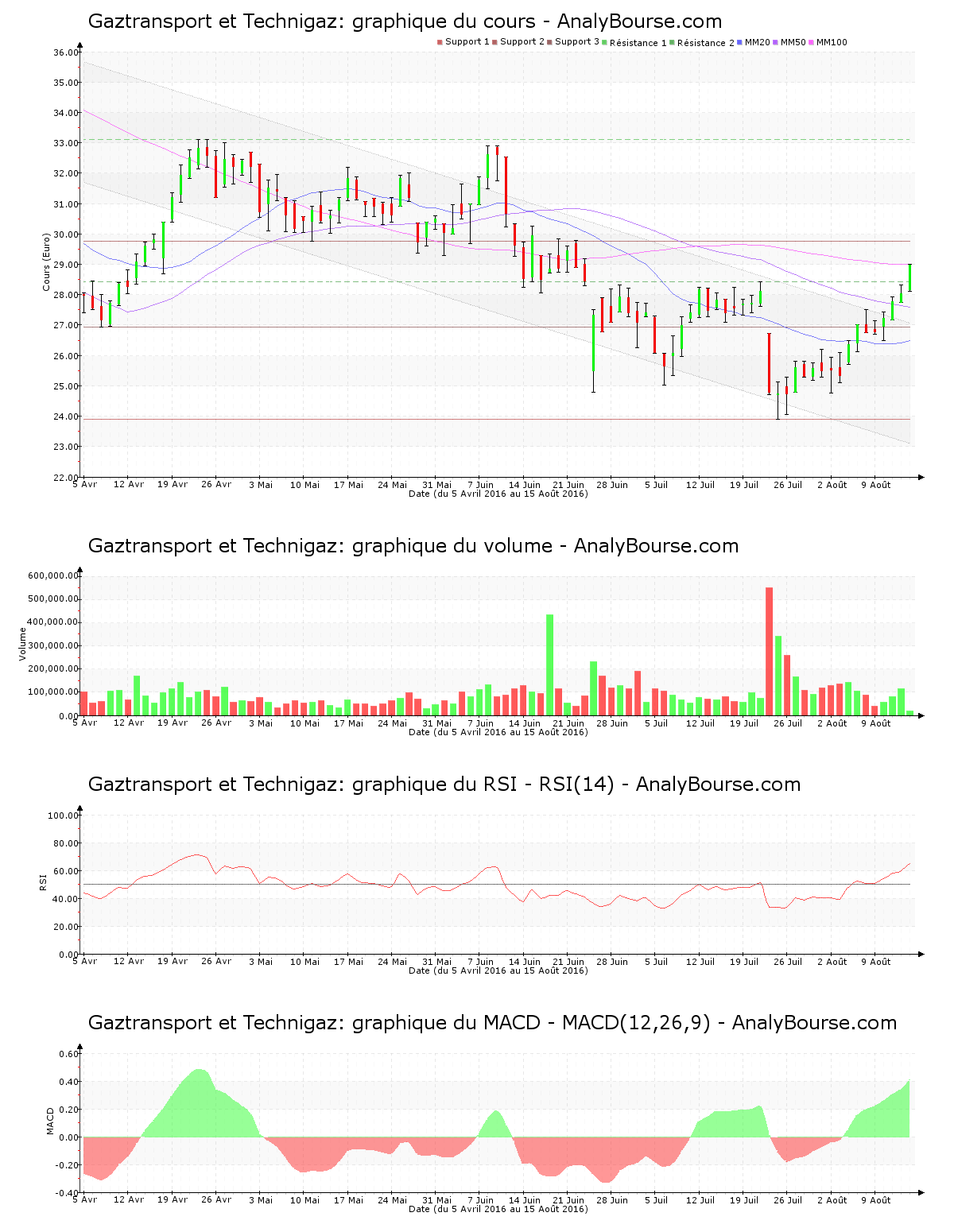Click the 24.00 value on price axis
The width and height of the screenshot is (954, 1232).
pyautogui.click(x=65, y=416)
